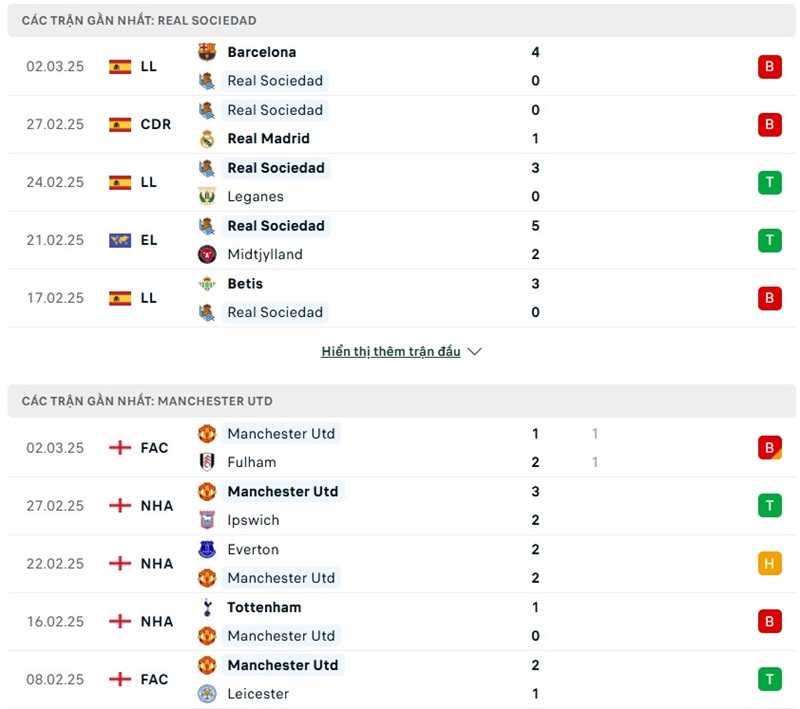Click the Tottenham crest icon

click(207, 607)
